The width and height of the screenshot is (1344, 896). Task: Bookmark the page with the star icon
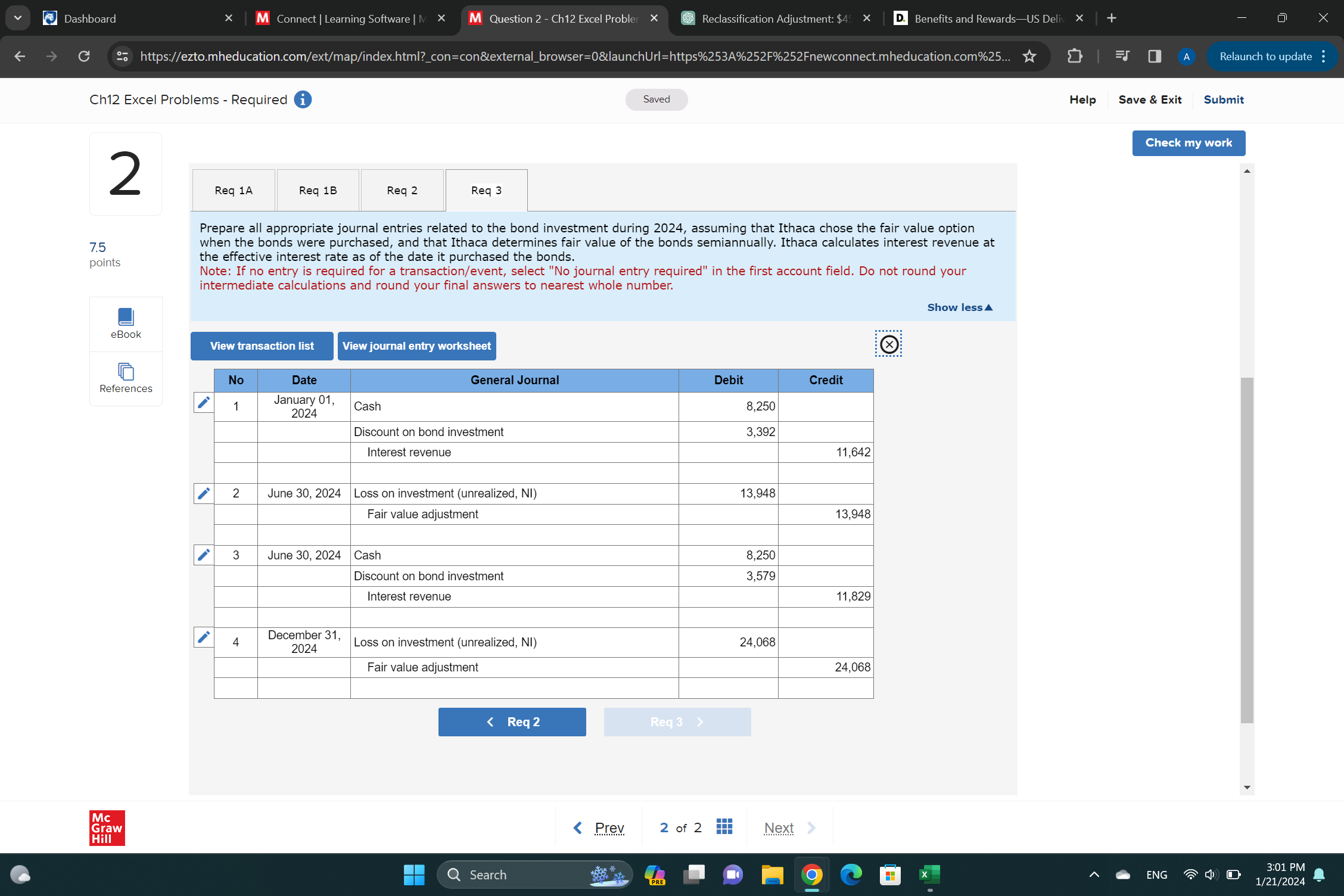(1029, 57)
